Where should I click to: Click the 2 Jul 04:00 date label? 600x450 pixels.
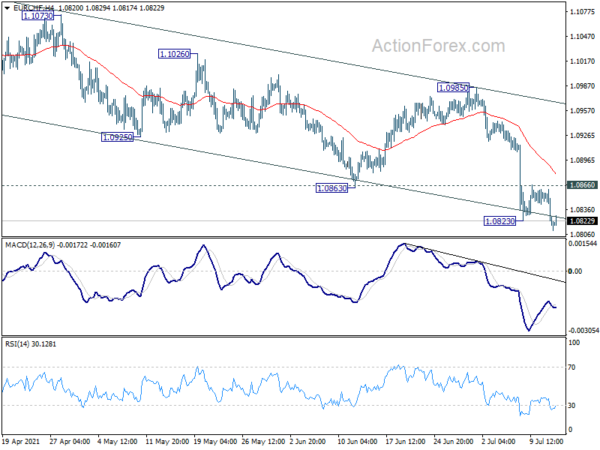point(500,442)
